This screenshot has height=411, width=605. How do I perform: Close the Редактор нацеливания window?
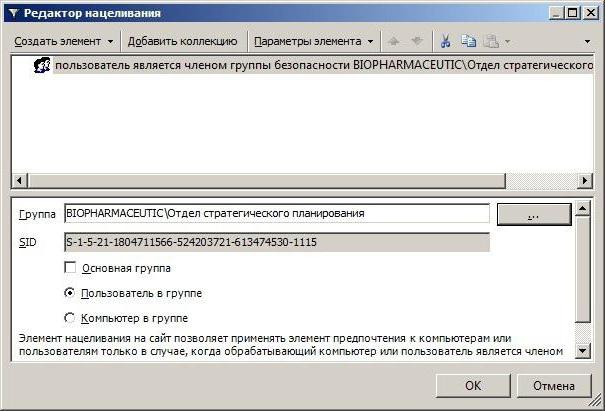[591, 13]
